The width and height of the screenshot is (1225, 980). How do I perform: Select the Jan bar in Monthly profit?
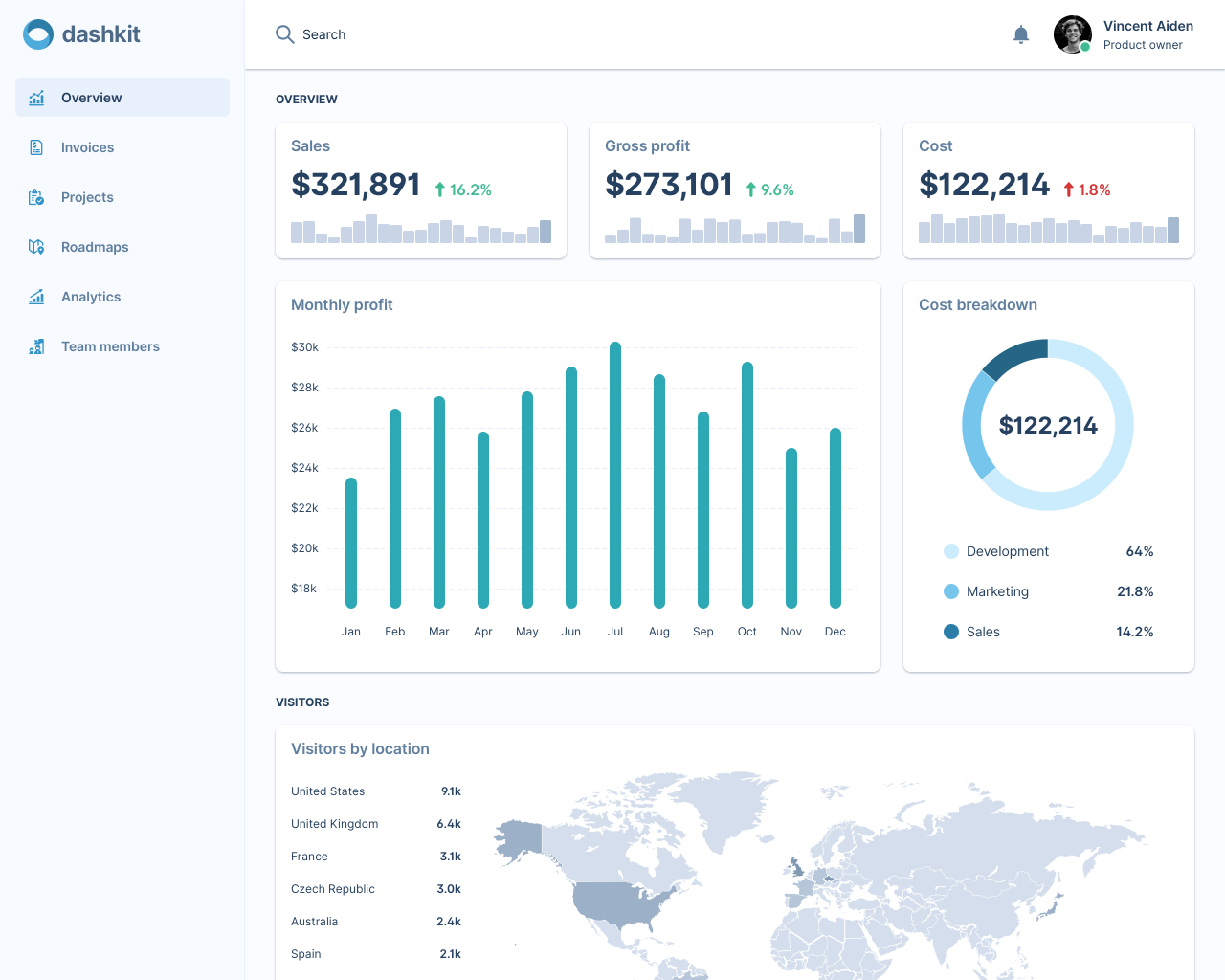[351, 543]
